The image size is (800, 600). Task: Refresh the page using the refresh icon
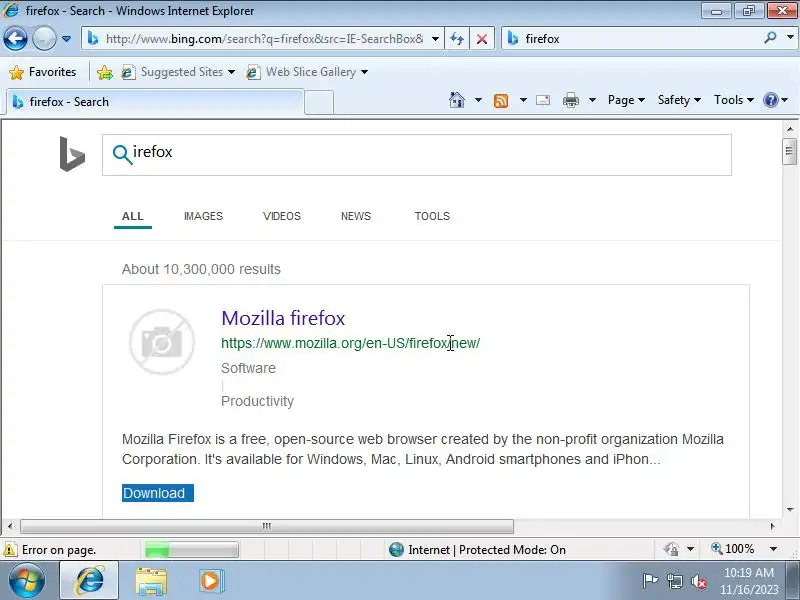point(457,39)
